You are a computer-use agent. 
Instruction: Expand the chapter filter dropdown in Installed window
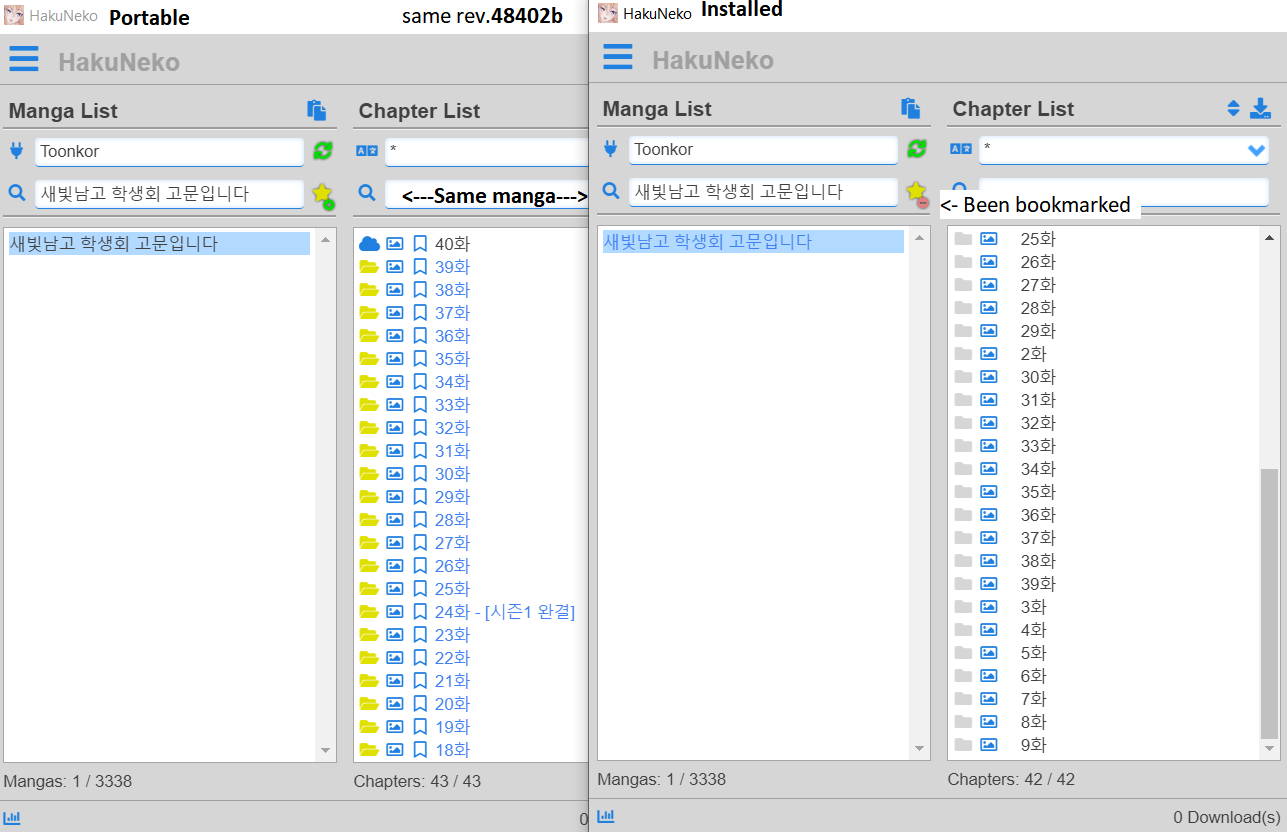point(1258,150)
